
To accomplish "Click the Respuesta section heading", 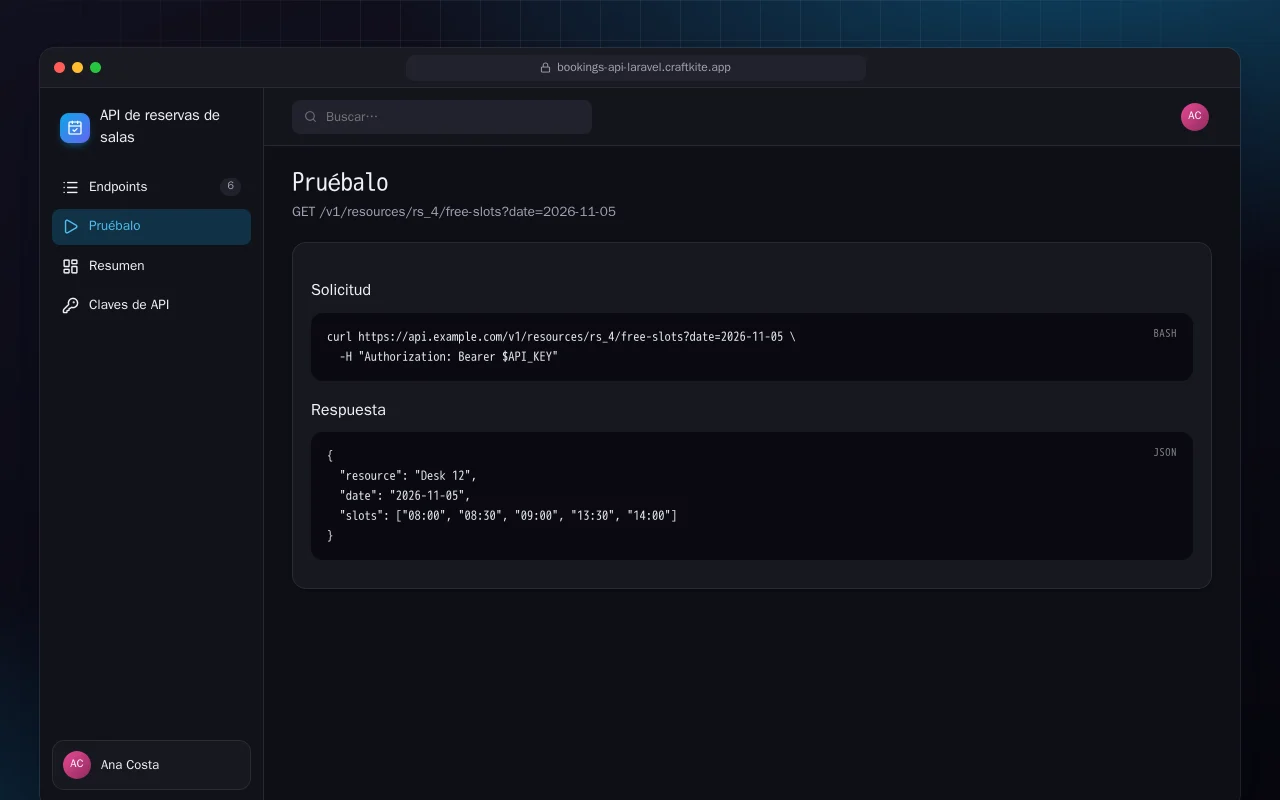I will tap(348, 410).
